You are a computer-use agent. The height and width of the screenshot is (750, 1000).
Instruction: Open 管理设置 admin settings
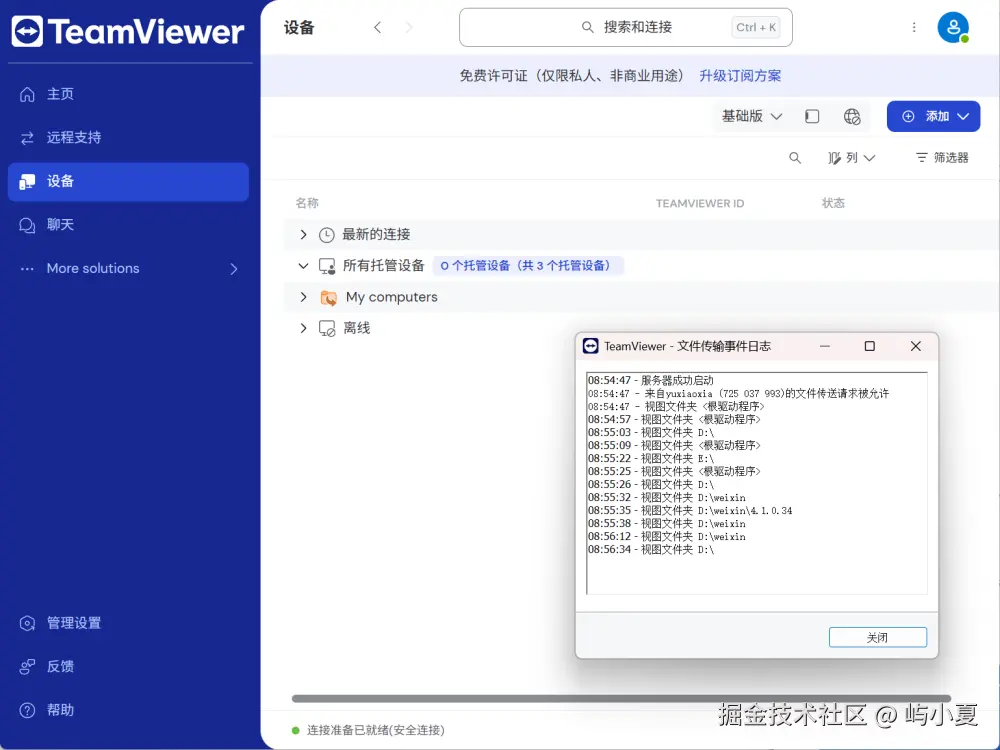click(x=73, y=623)
